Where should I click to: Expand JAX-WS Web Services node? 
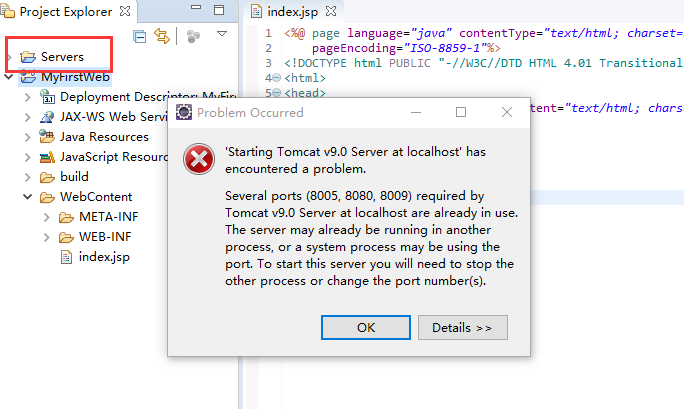(27, 117)
